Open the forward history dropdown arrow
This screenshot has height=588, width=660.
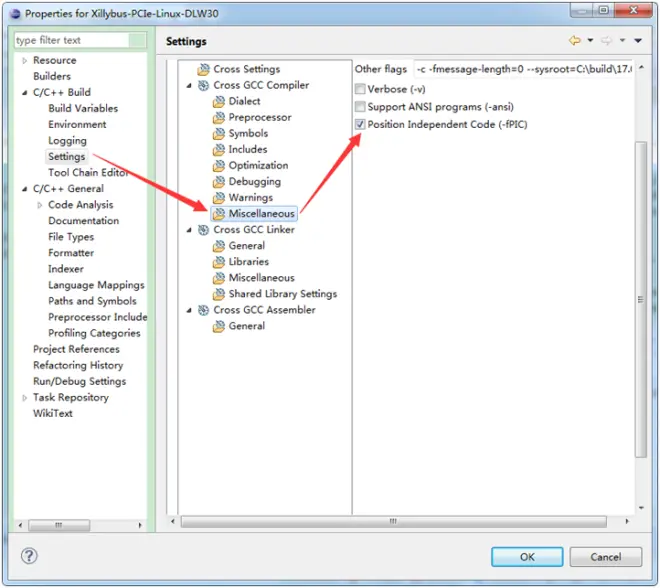click(x=622, y=40)
